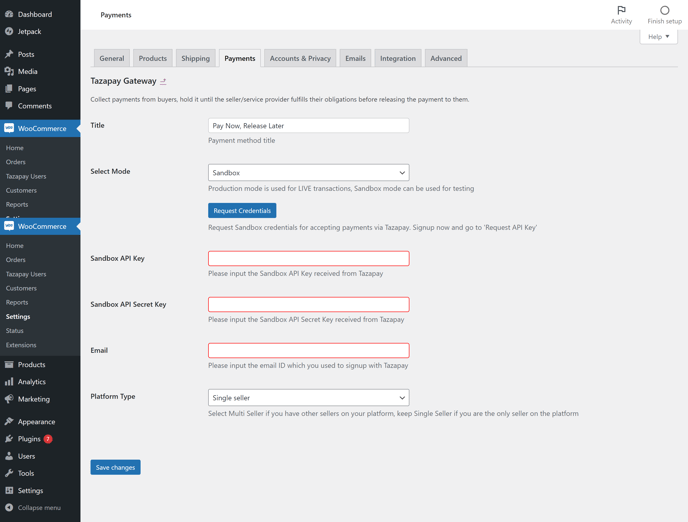Click the Tools wrench icon
The width and height of the screenshot is (688, 522).
(9, 473)
